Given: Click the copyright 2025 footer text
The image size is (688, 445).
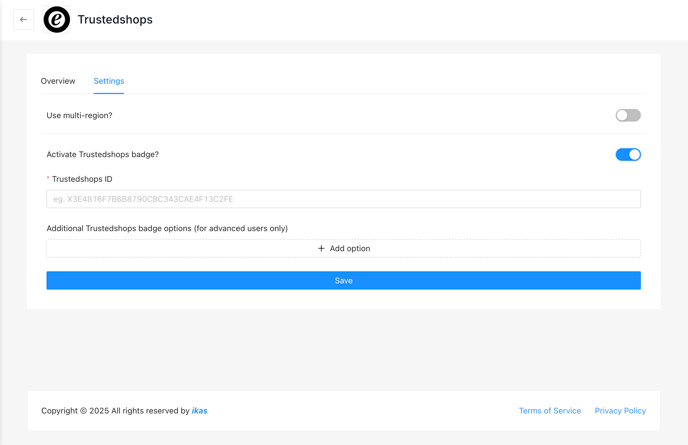Looking at the screenshot, I should coord(115,411).
